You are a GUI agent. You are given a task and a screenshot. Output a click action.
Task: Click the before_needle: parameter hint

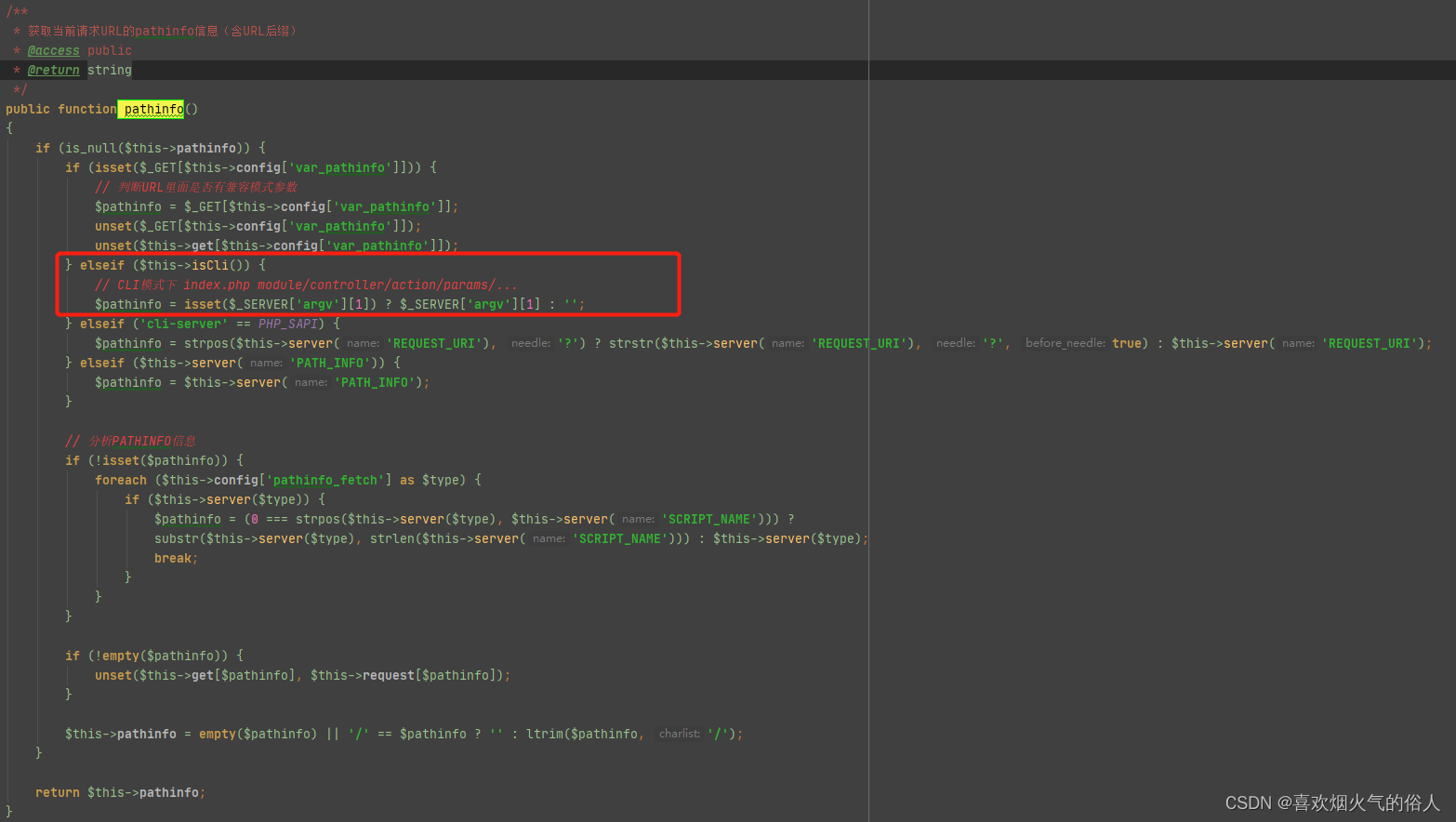click(1066, 343)
